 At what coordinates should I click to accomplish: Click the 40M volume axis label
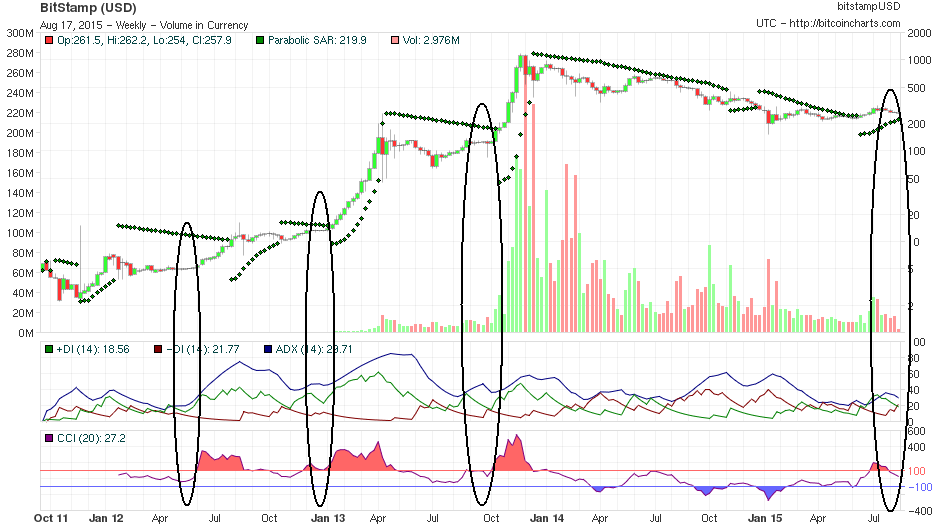[23, 293]
